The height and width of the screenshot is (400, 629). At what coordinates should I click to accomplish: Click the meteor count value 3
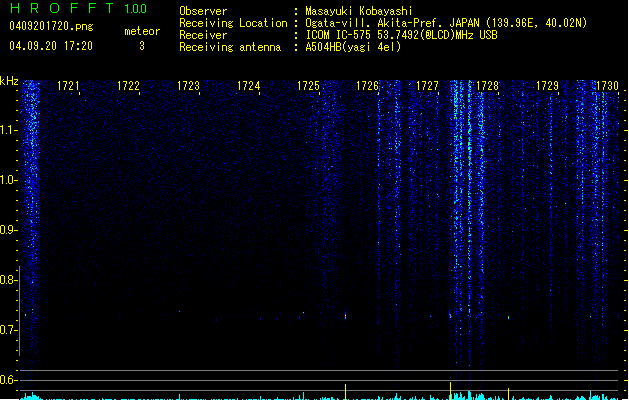tap(142, 46)
